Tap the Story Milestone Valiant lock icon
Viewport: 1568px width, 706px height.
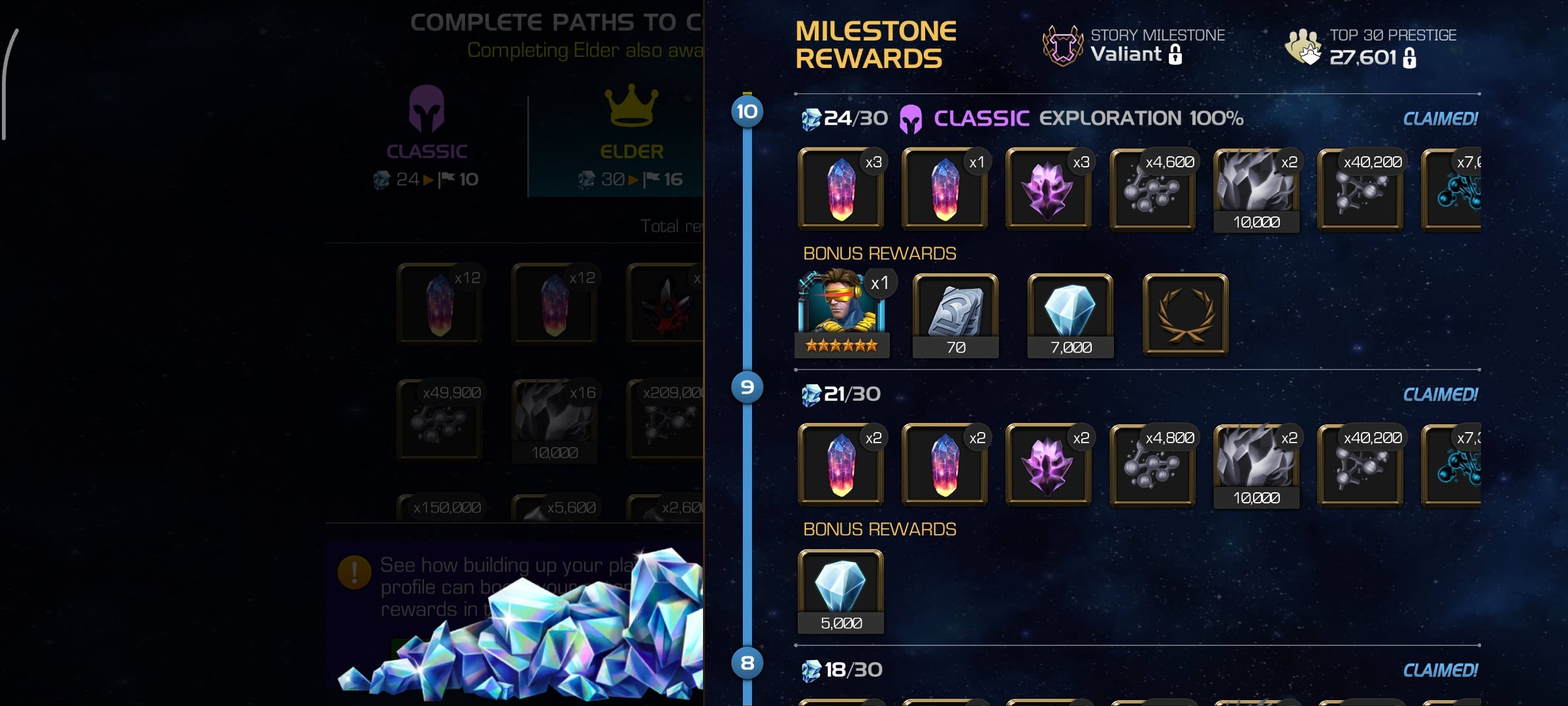1175,54
